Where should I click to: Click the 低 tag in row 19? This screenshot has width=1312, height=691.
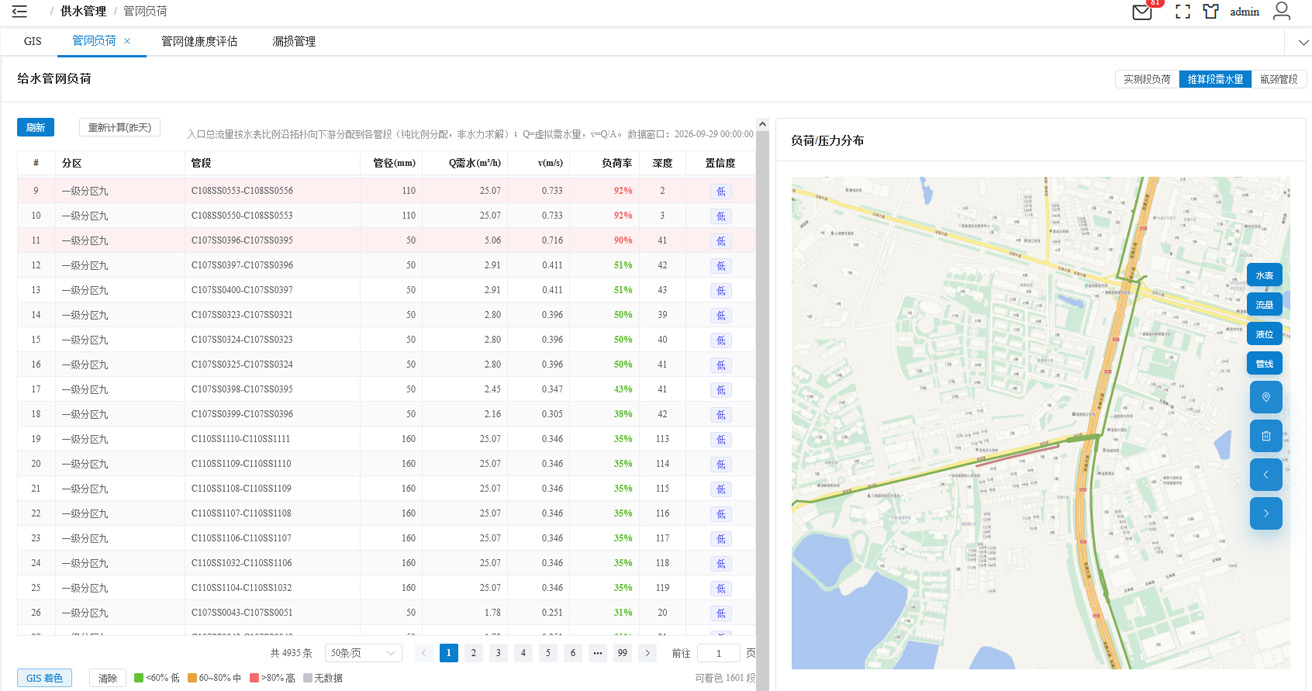720,439
